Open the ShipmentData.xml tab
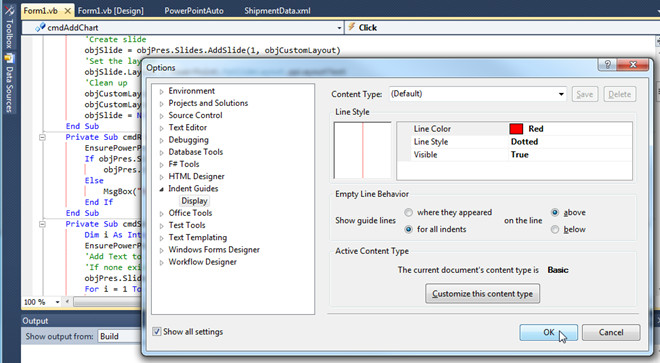The width and height of the screenshot is (660, 363). tap(277, 11)
